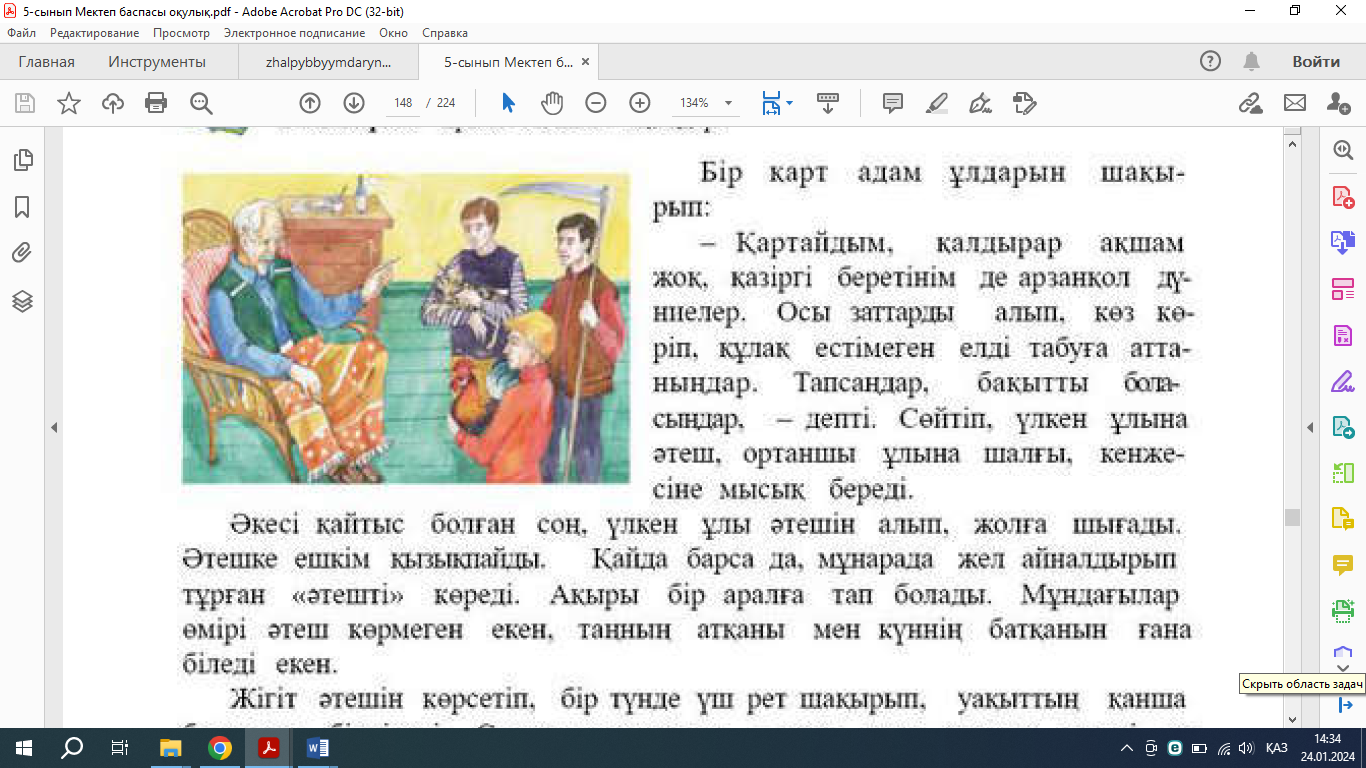Click the Войти sign-in button

pyautogui.click(x=1317, y=61)
